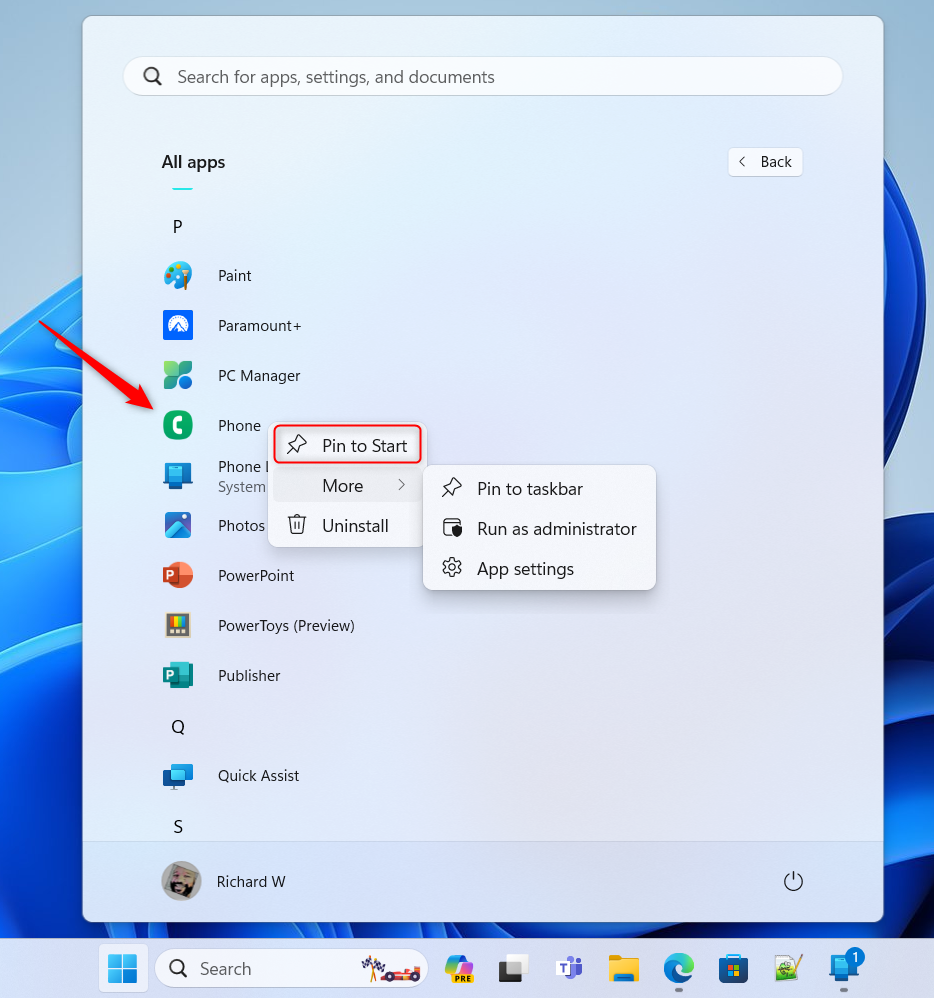This screenshot has width=934, height=998.
Task: Click the Quick Assist label
Action: pos(258,776)
